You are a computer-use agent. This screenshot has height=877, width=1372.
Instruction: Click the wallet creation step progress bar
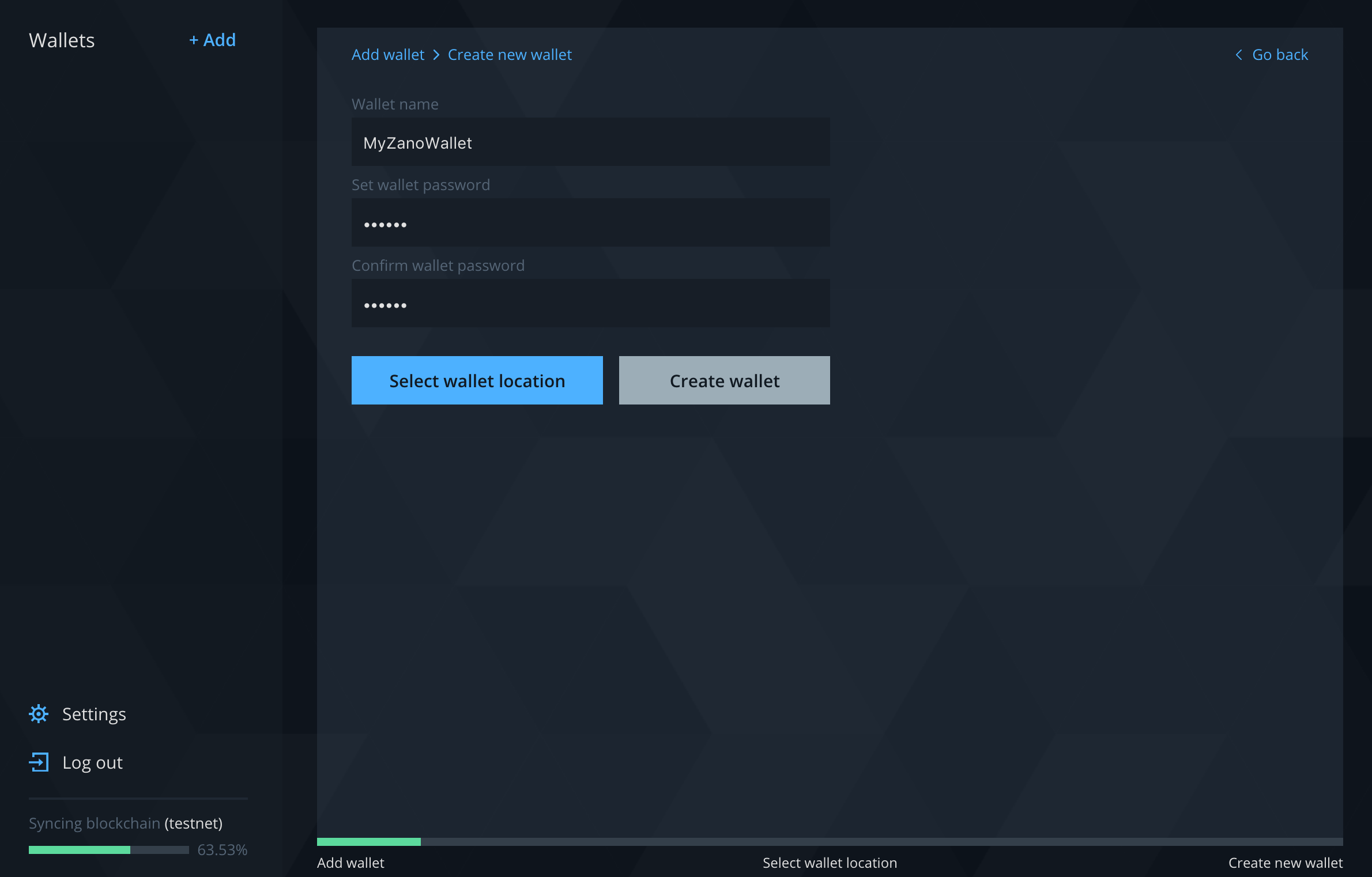(x=829, y=842)
